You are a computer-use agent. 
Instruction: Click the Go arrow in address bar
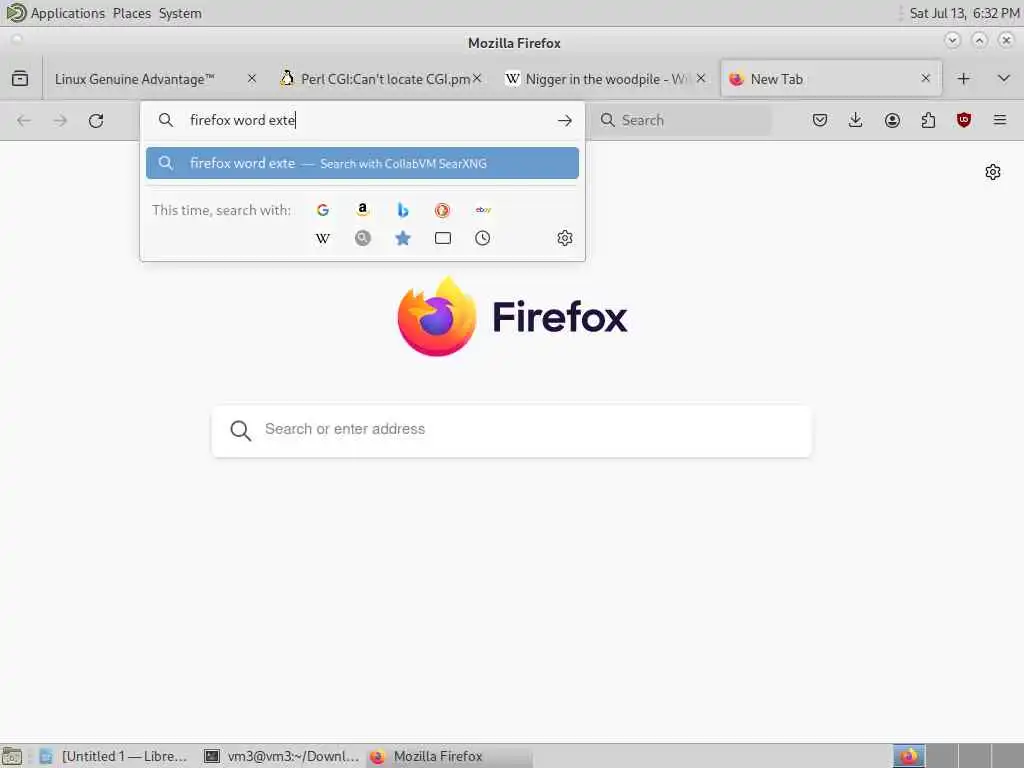click(x=565, y=120)
